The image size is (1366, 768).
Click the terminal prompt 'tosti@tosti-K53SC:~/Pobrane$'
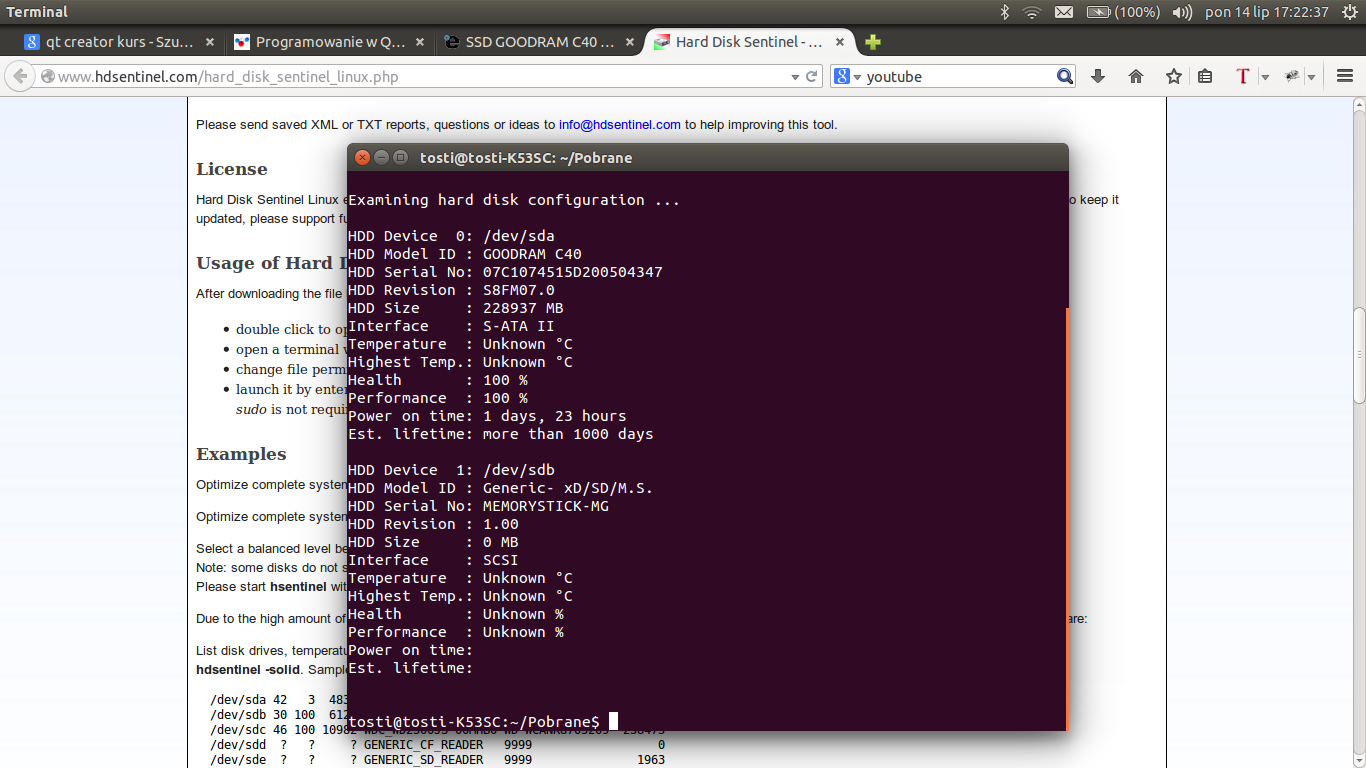(x=474, y=722)
